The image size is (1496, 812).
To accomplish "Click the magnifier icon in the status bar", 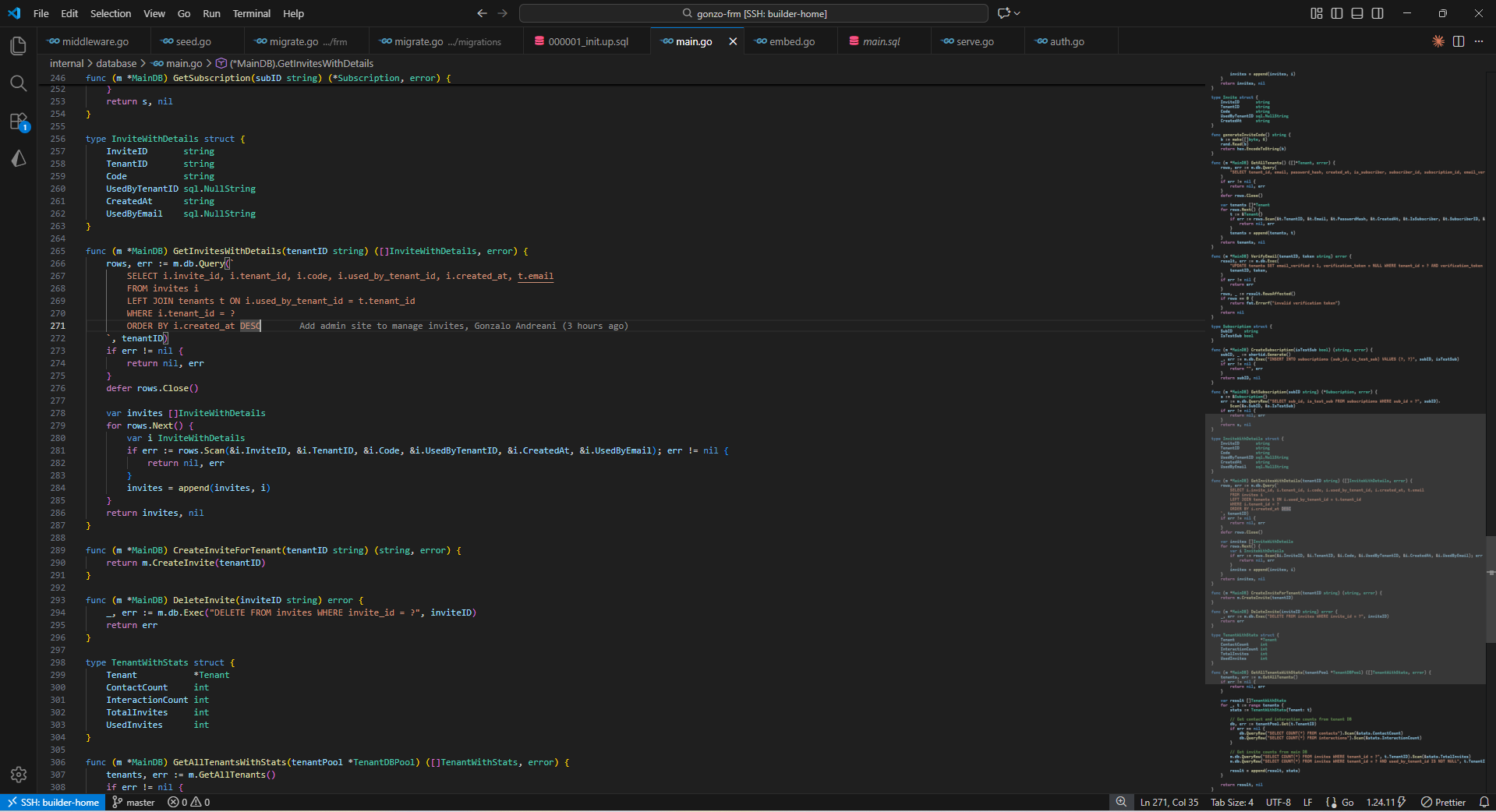I will [1121, 802].
